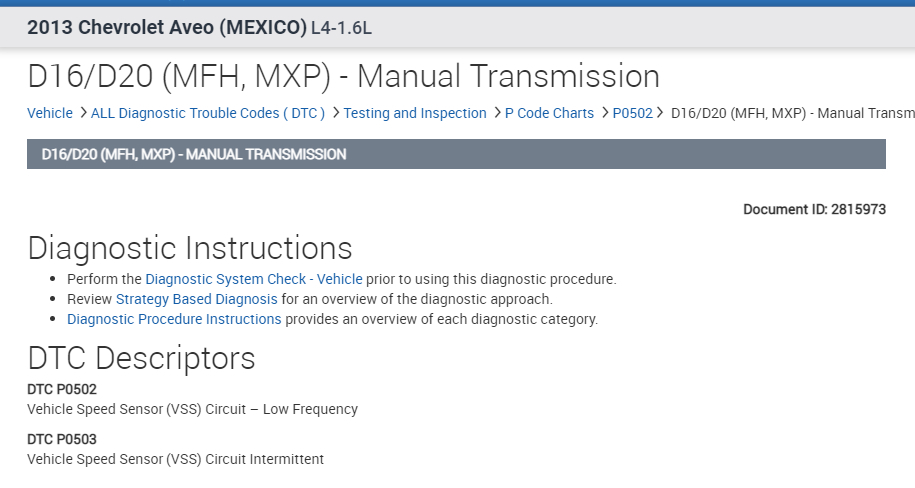Click the L4-1.6L engine label

click(x=341, y=28)
